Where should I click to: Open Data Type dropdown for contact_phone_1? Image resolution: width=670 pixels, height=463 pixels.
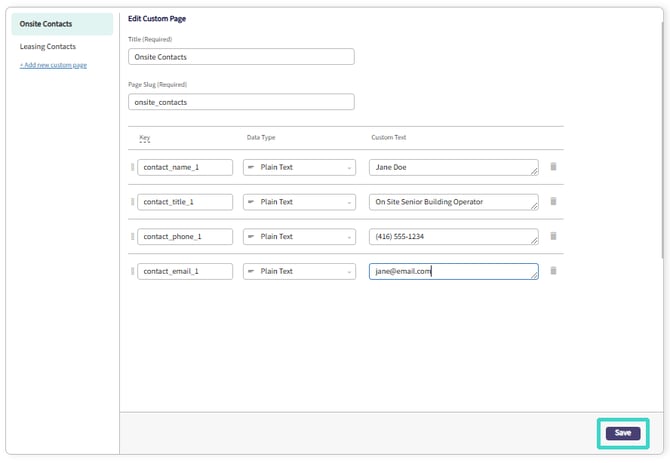299,237
